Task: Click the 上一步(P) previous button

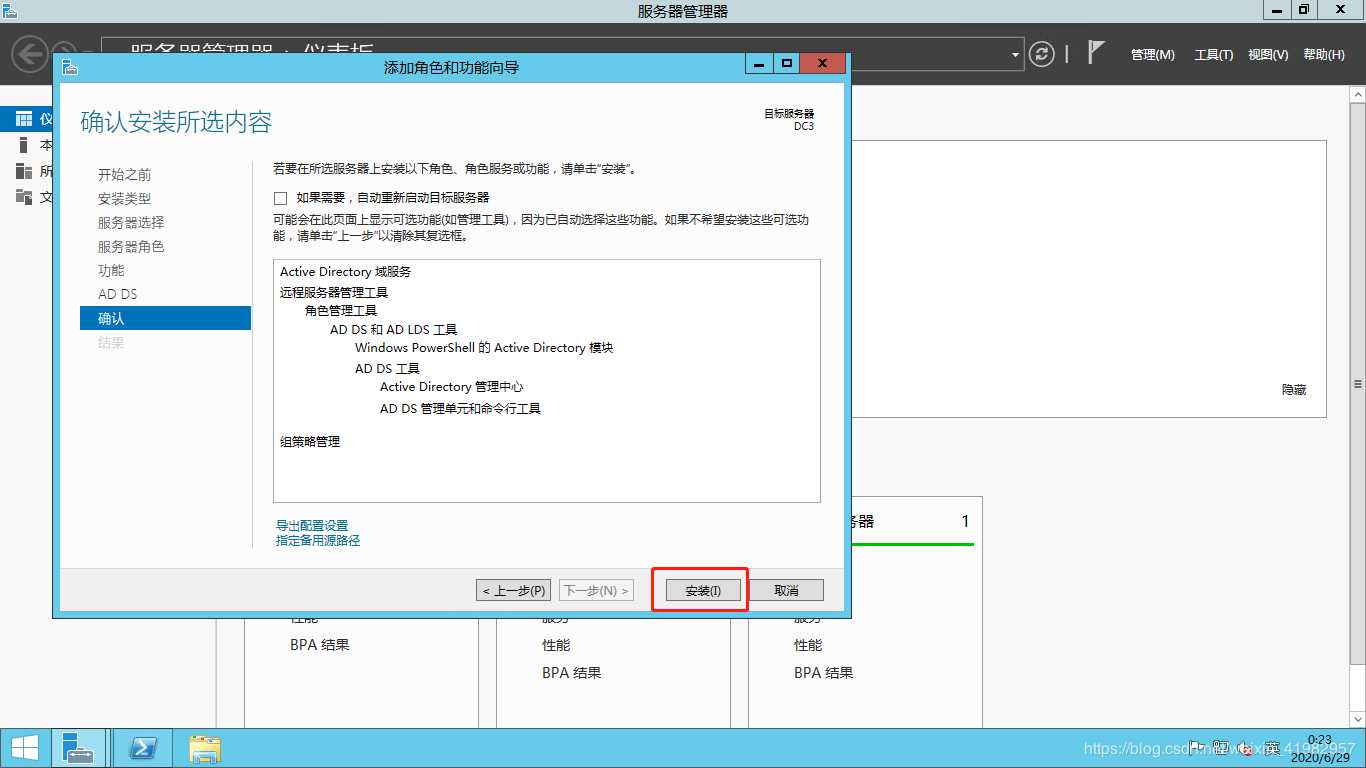Action: (514, 590)
